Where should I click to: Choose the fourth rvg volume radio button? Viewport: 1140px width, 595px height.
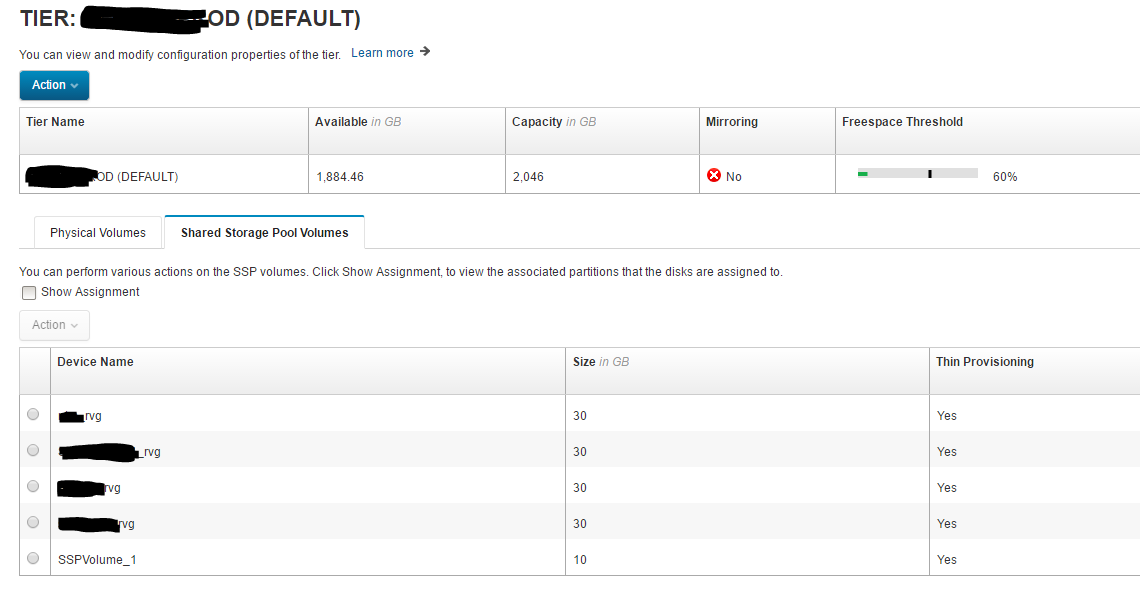33,522
